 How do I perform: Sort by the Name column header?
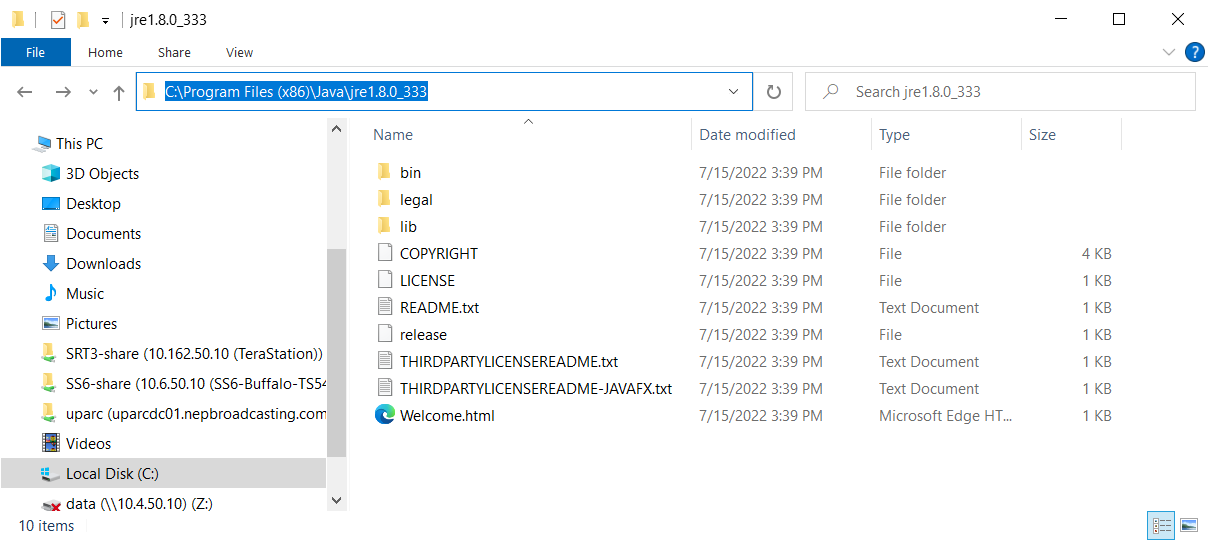pos(393,135)
